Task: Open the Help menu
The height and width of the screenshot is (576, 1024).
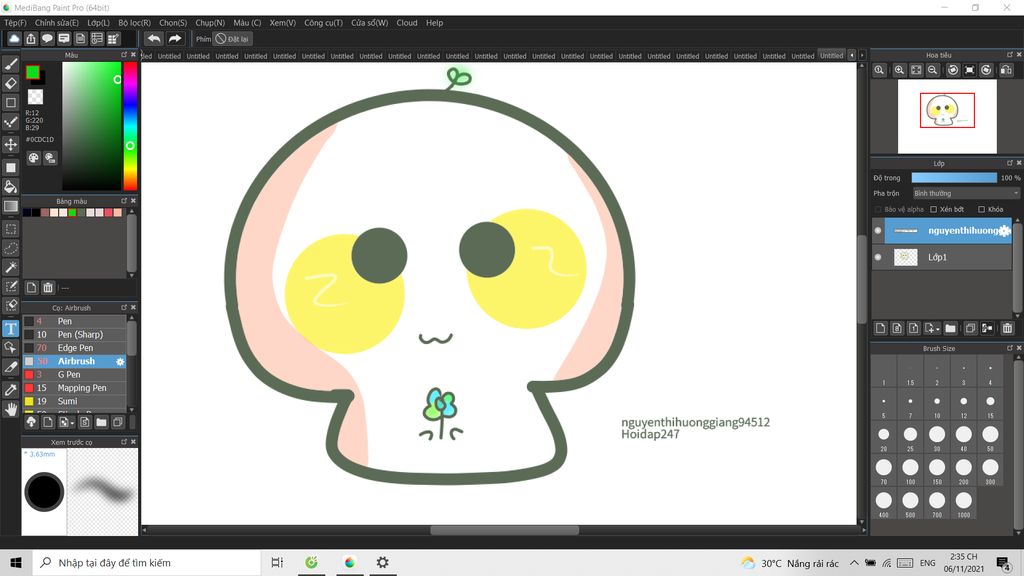Action: [435, 23]
